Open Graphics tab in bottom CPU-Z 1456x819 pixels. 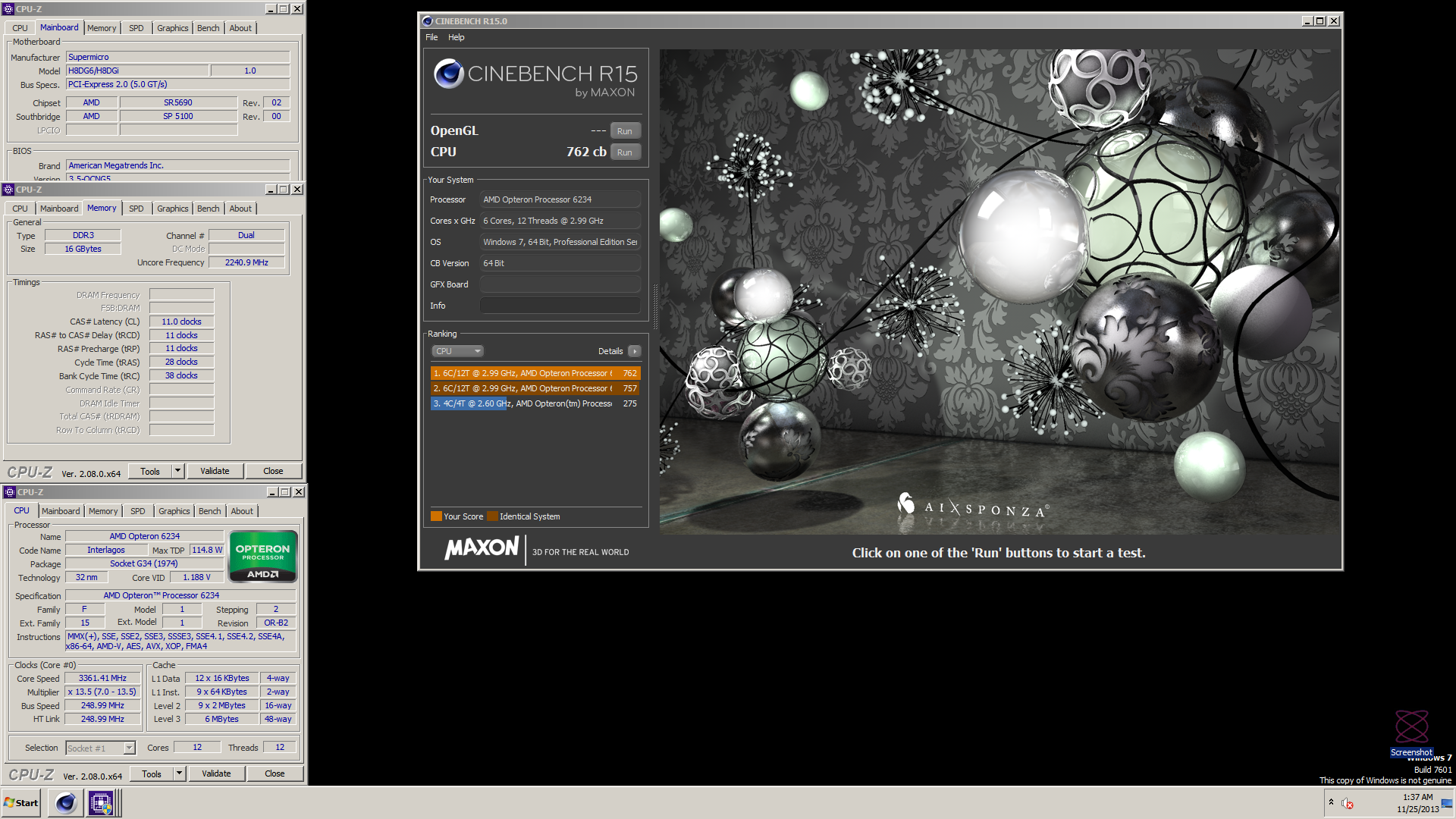coord(174,511)
